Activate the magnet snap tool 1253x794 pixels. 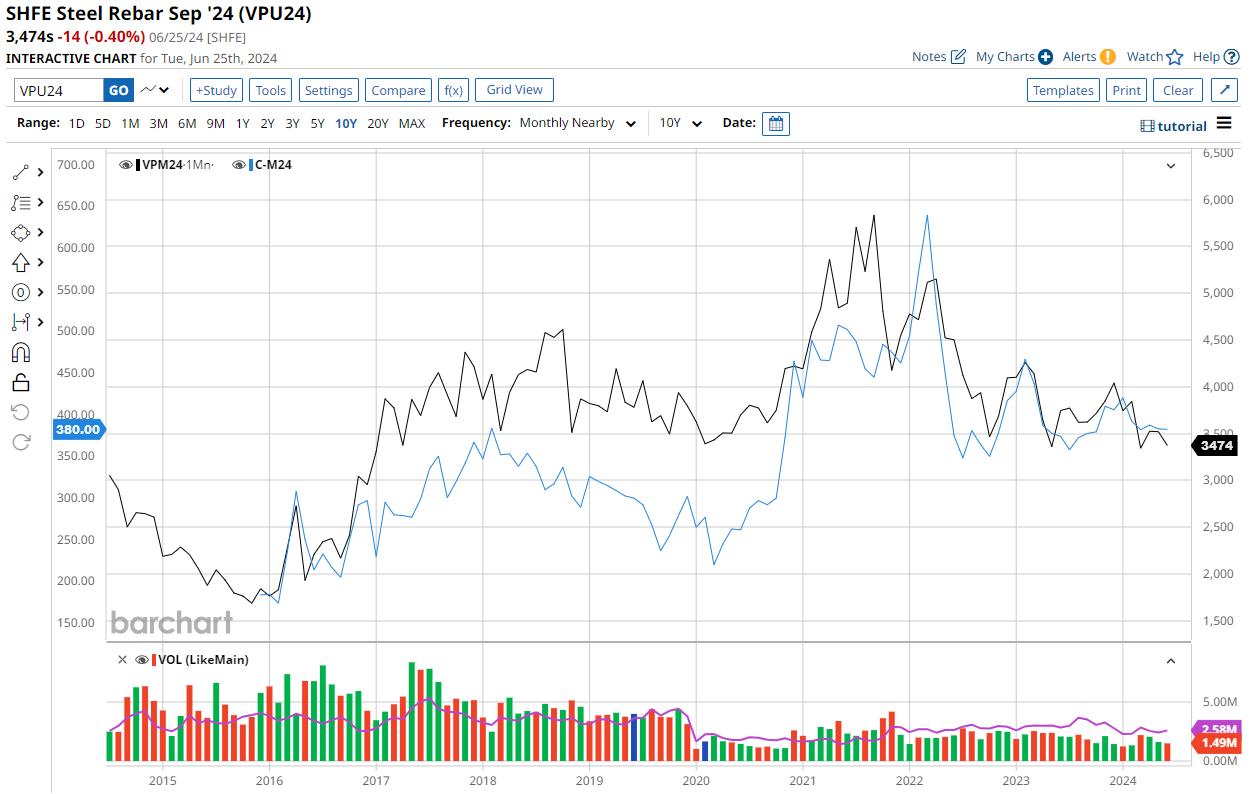(x=21, y=352)
